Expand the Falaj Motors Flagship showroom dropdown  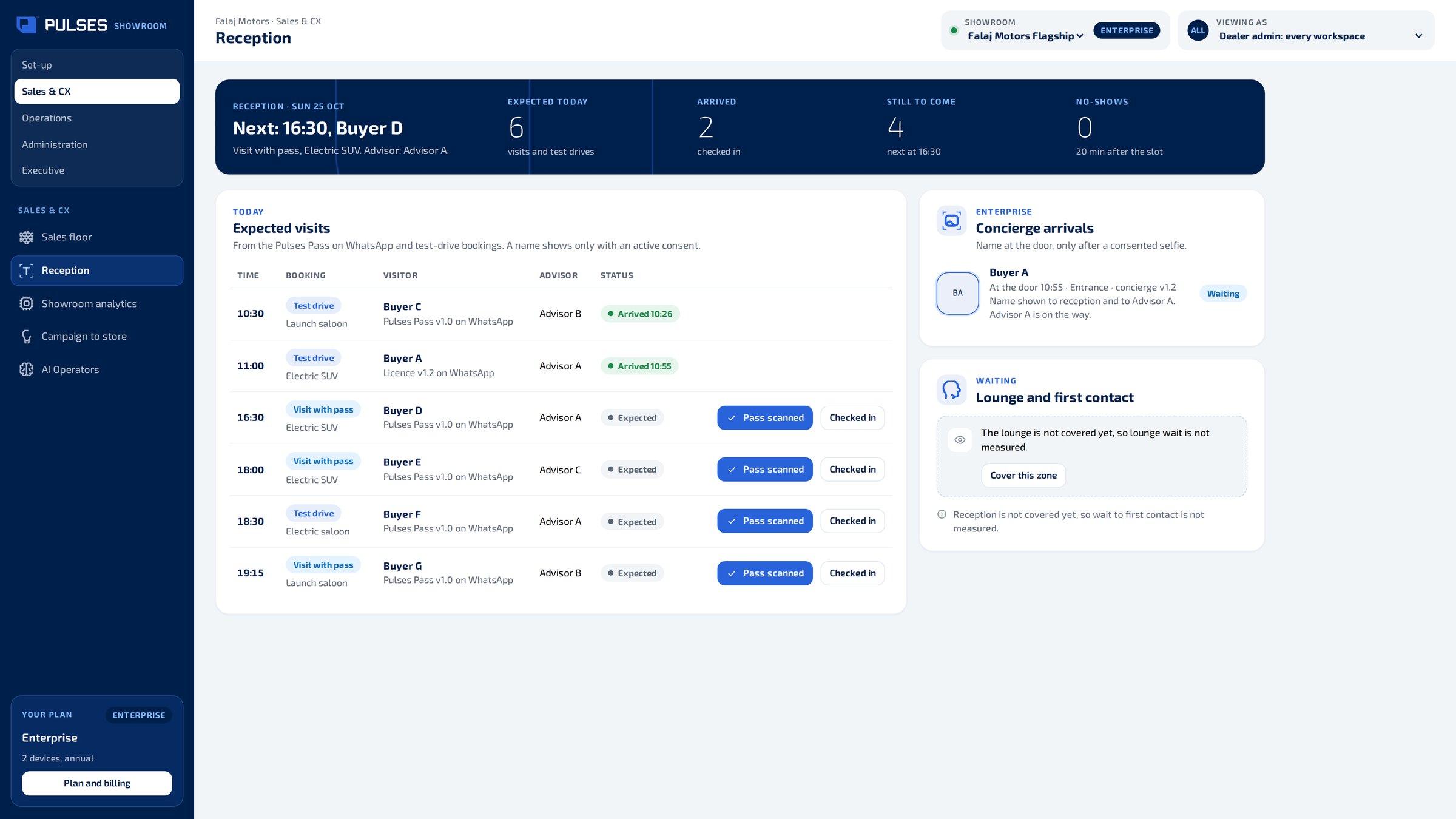(1025, 36)
